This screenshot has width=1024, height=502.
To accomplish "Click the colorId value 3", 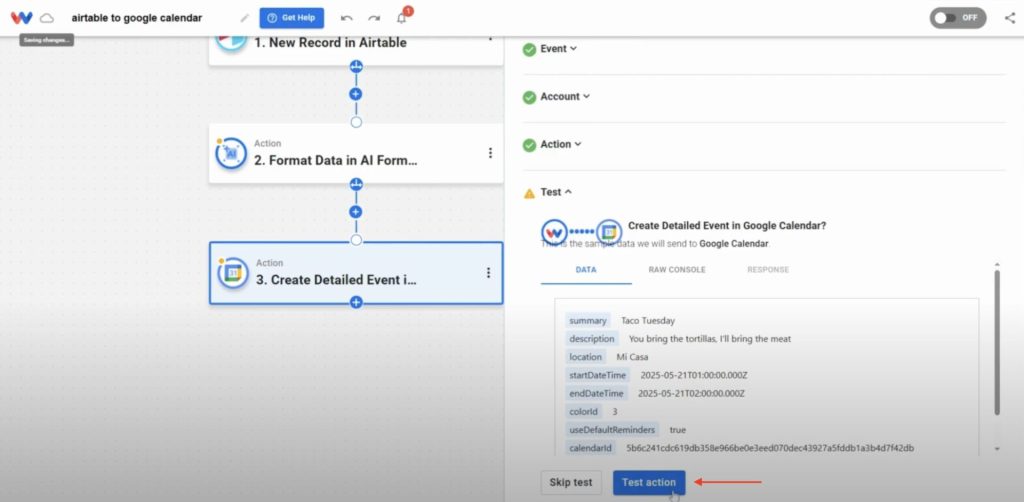I will point(615,412).
